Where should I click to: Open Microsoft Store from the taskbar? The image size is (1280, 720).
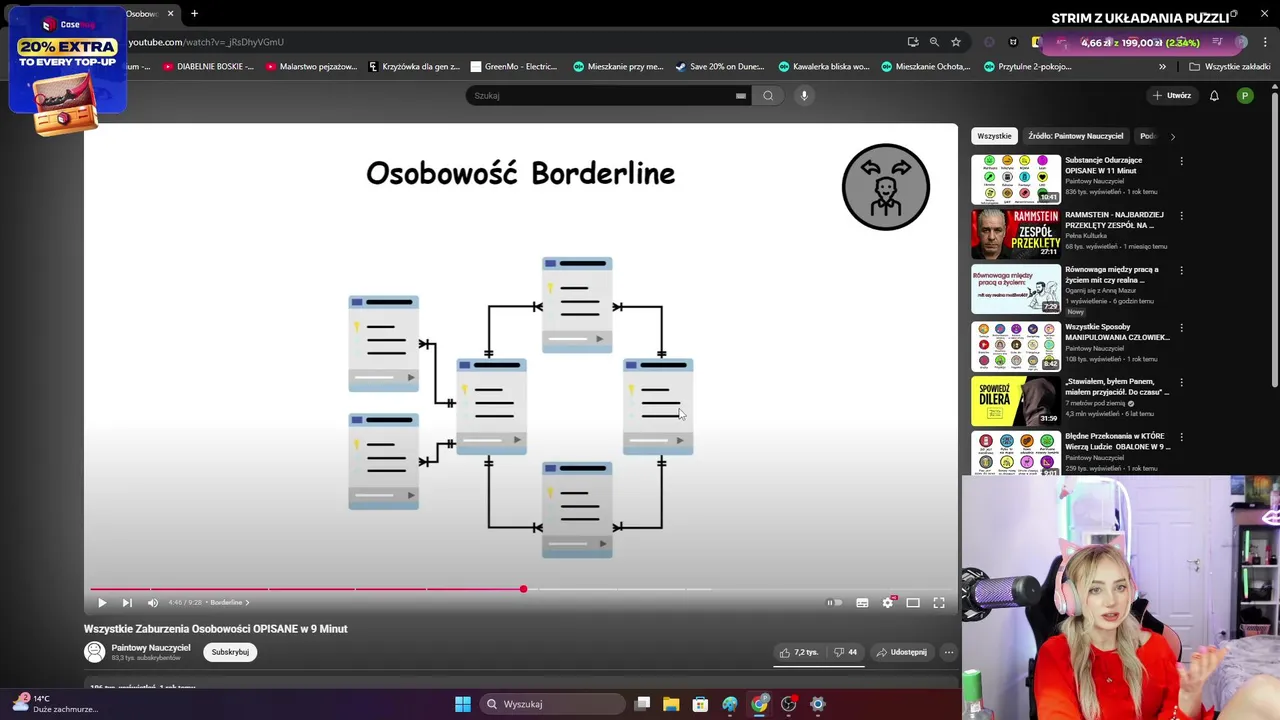pyautogui.click(x=700, y=704)
